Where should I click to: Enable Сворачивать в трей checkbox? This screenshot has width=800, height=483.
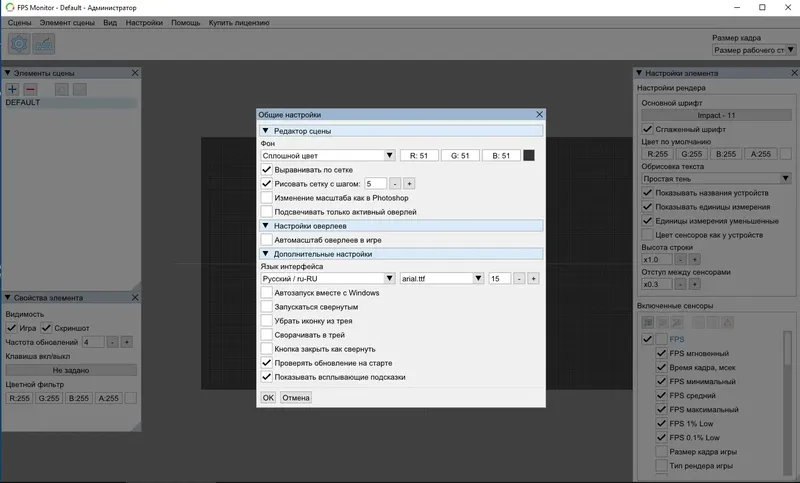(266, 335)
